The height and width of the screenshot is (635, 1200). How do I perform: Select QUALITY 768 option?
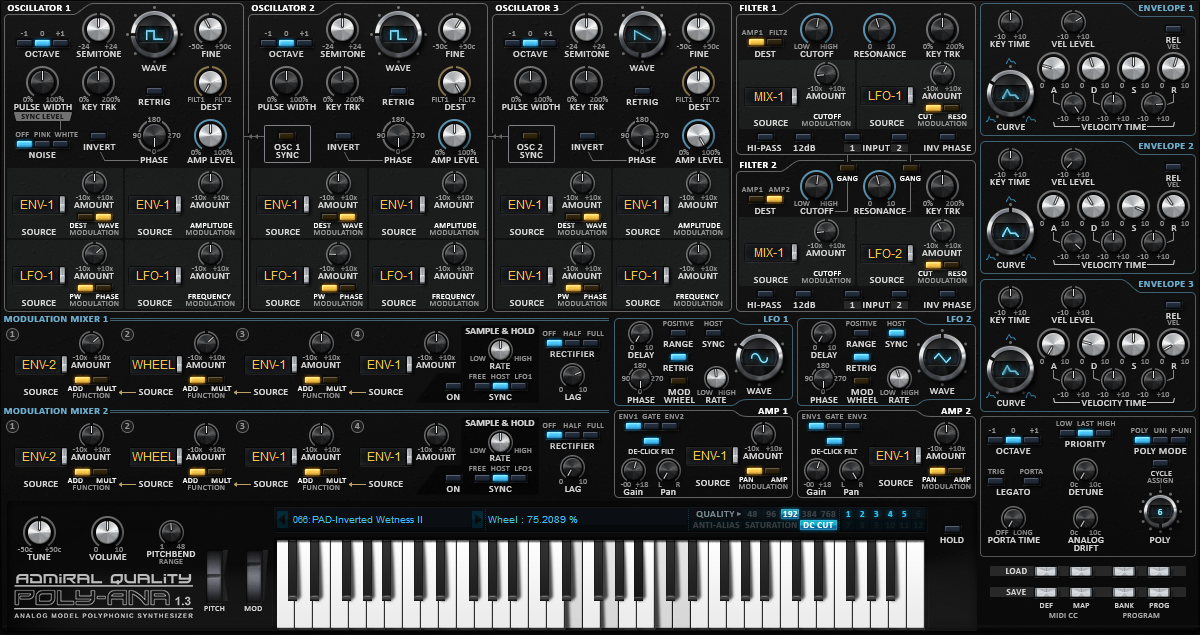[x=828, y=514]
